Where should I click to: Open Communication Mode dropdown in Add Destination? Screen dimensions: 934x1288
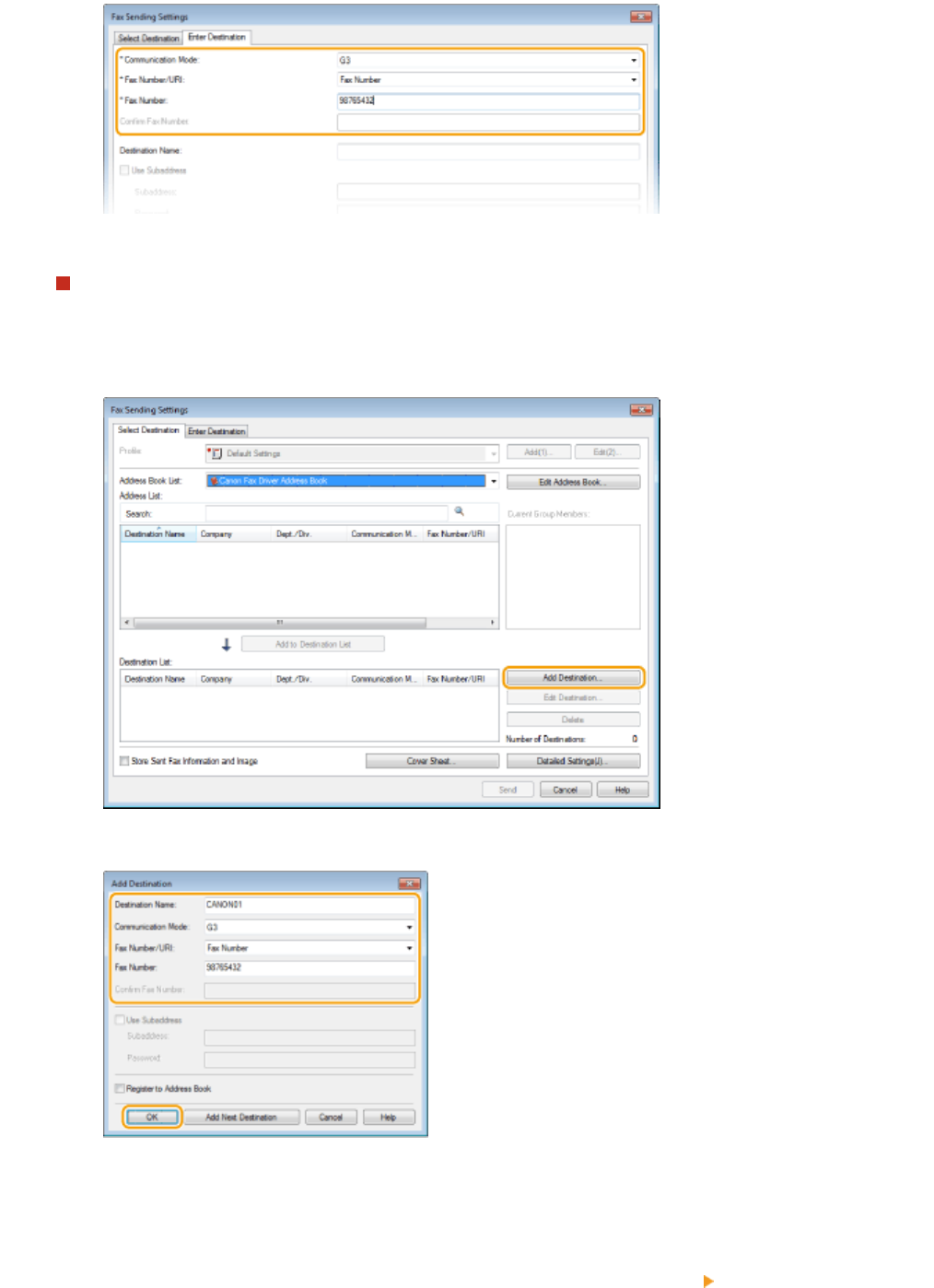(x=410, y=927)
